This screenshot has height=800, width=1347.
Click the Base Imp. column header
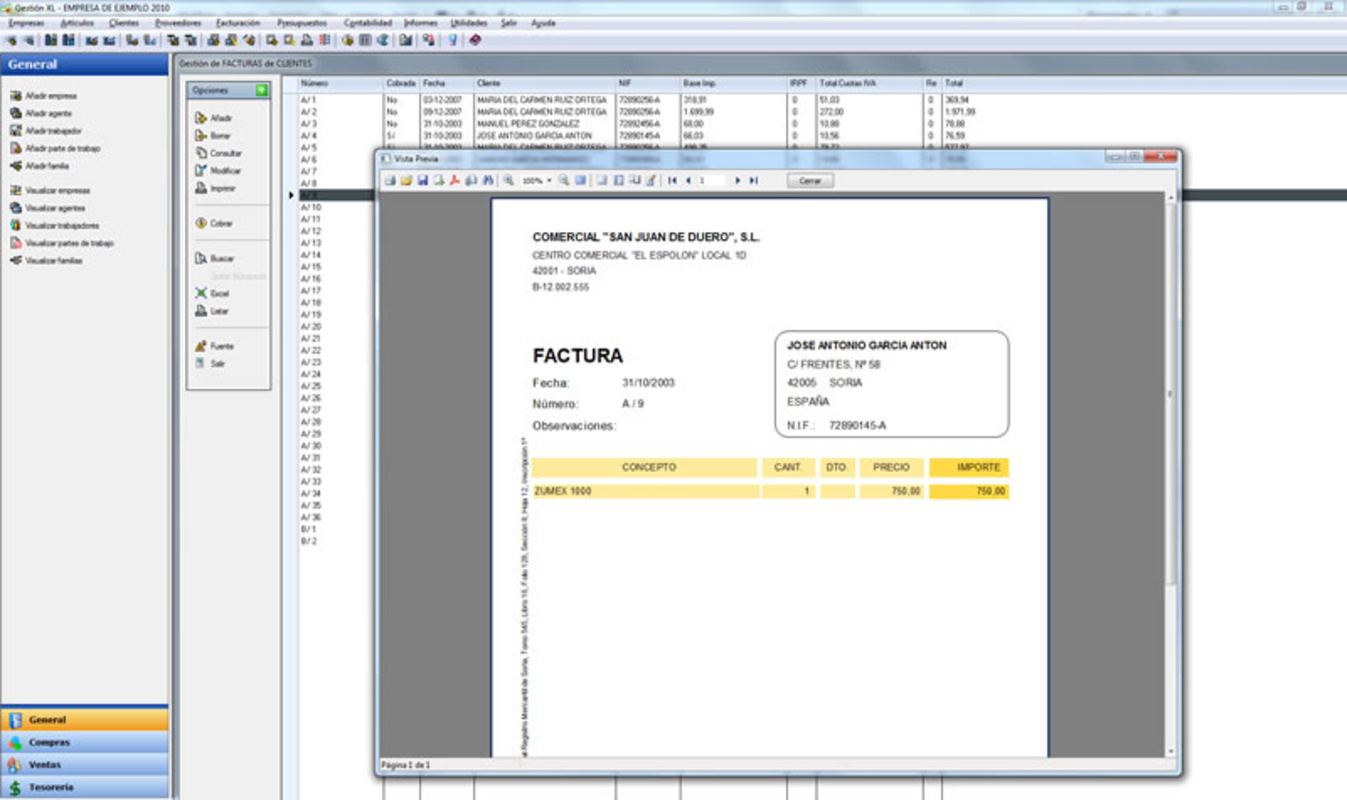click(x=733, y=83)
